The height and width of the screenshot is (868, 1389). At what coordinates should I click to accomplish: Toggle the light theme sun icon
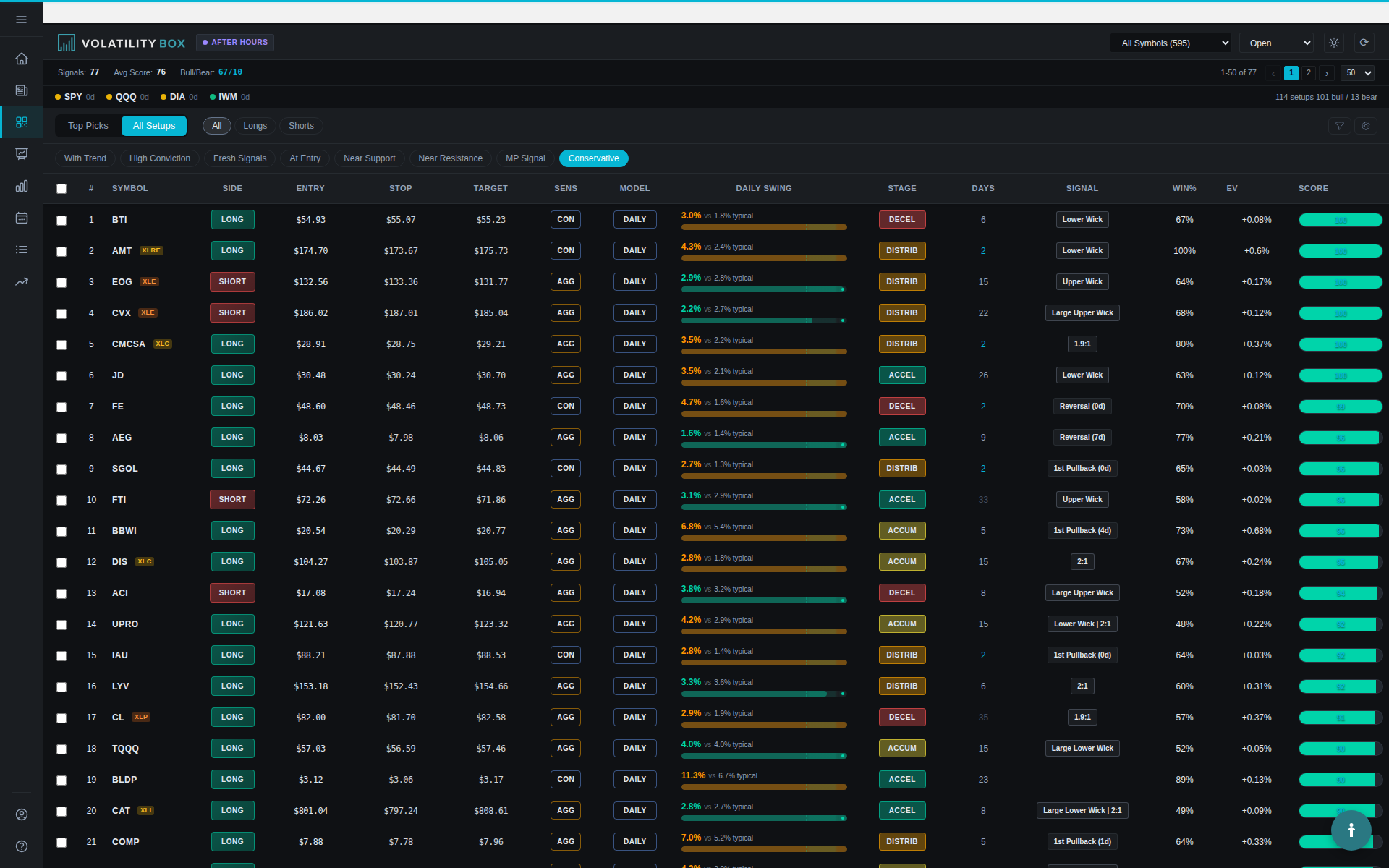pos(1334,43)
